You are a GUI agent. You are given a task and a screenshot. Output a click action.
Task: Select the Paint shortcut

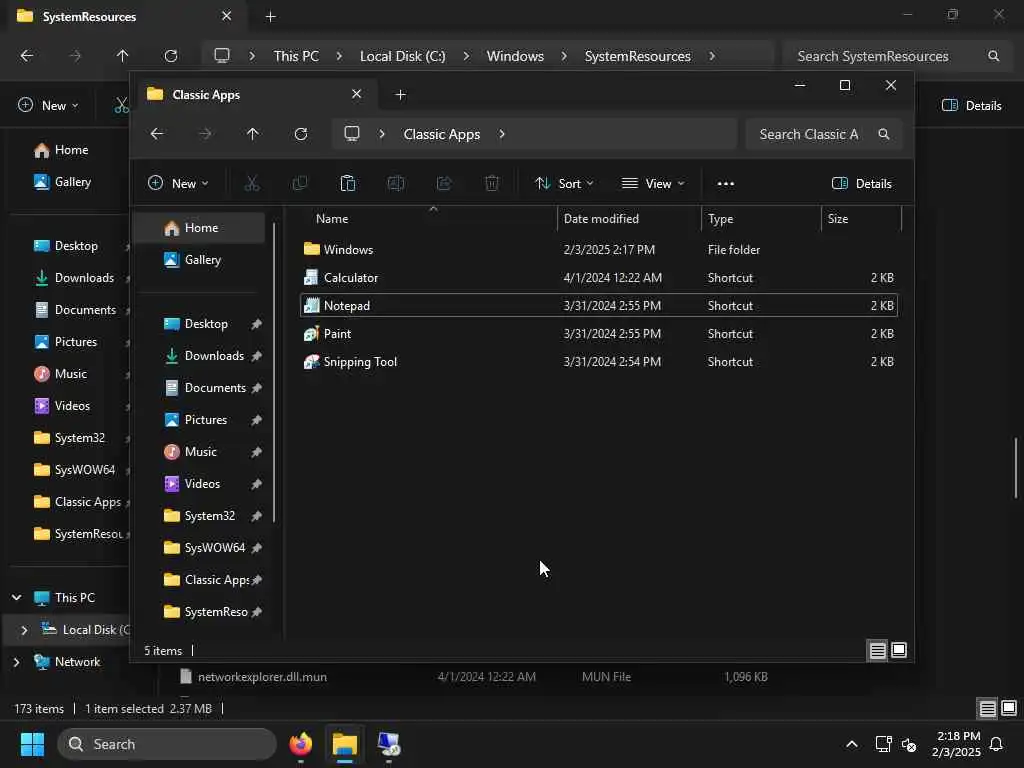click(x=337, y=334)
